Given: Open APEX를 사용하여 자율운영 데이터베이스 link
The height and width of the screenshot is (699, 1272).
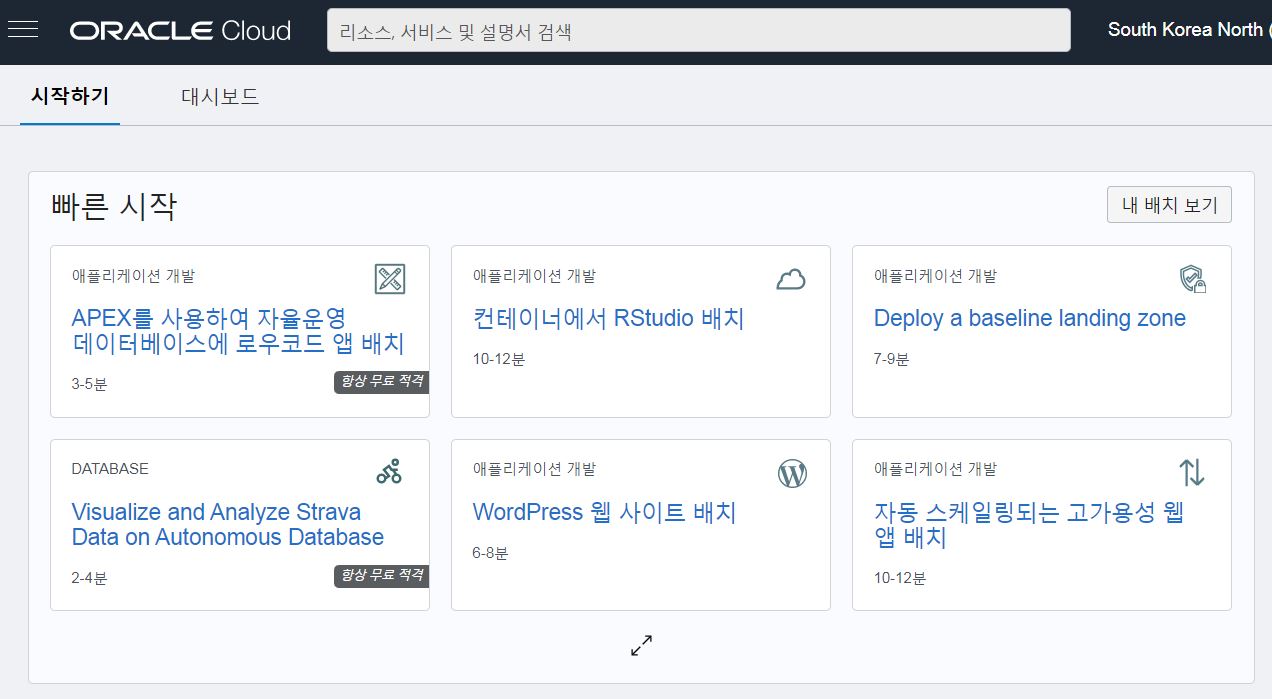Looking at the screenshot, I should point(237,331).
